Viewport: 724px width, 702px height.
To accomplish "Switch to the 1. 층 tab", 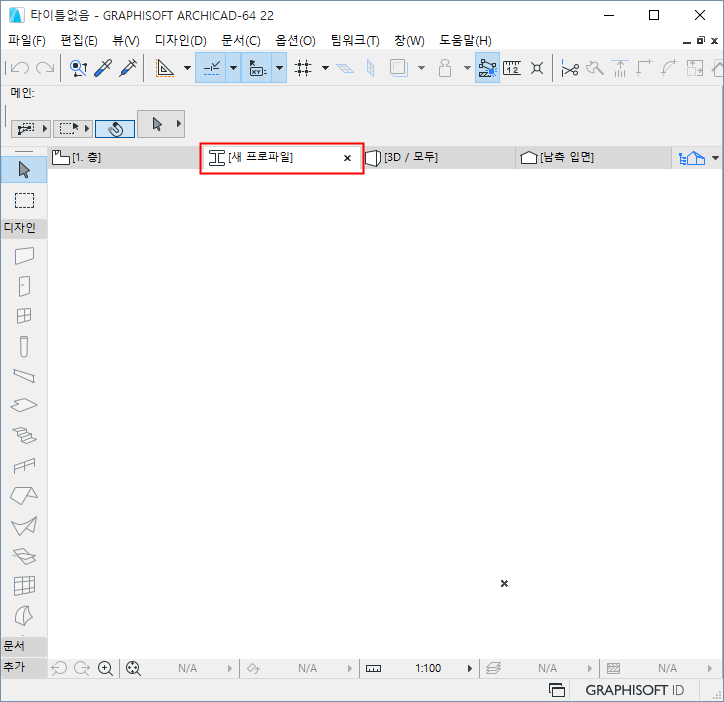I will 124,157.
